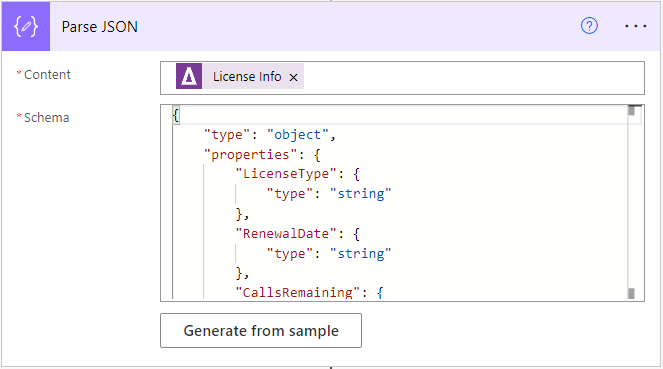Viewport: 663px width, 369px height.
Task: Click the Schema scrollbar top marker
Action: pyautogui.click(x=632, y=110)
